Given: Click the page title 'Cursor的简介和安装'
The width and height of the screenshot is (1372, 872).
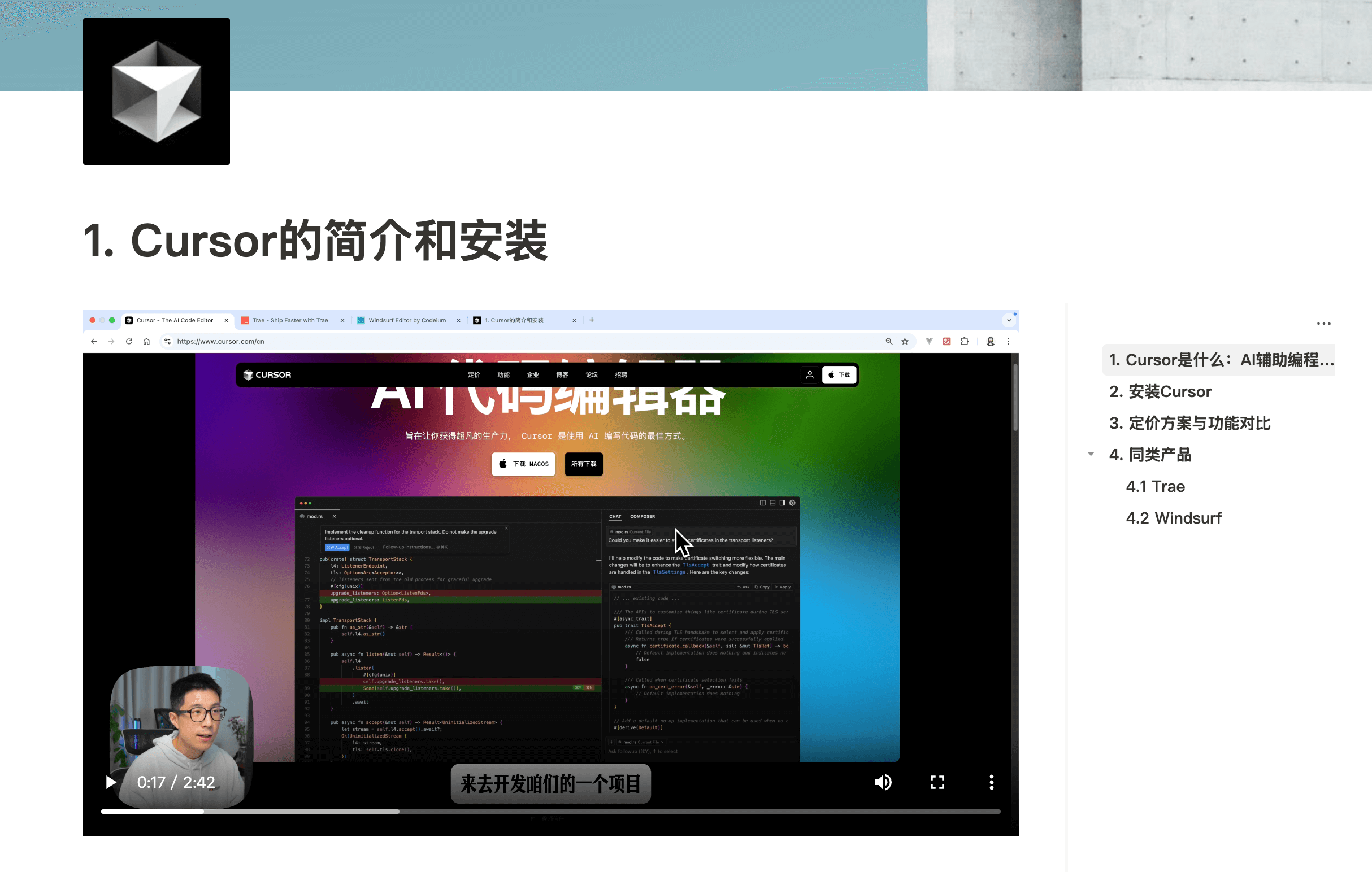Looking at the screenshot, I should (316, 241).
